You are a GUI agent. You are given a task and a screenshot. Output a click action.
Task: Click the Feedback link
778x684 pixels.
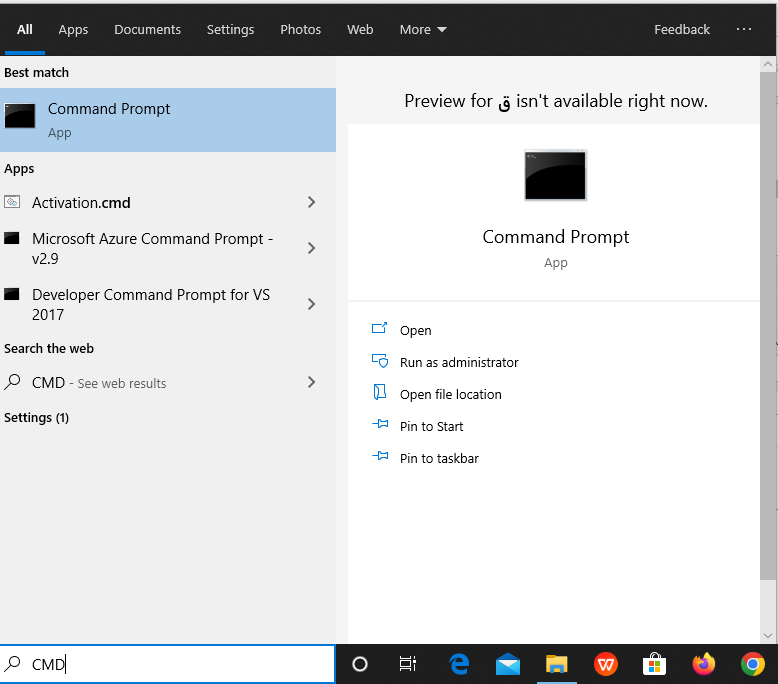point(682,30)
